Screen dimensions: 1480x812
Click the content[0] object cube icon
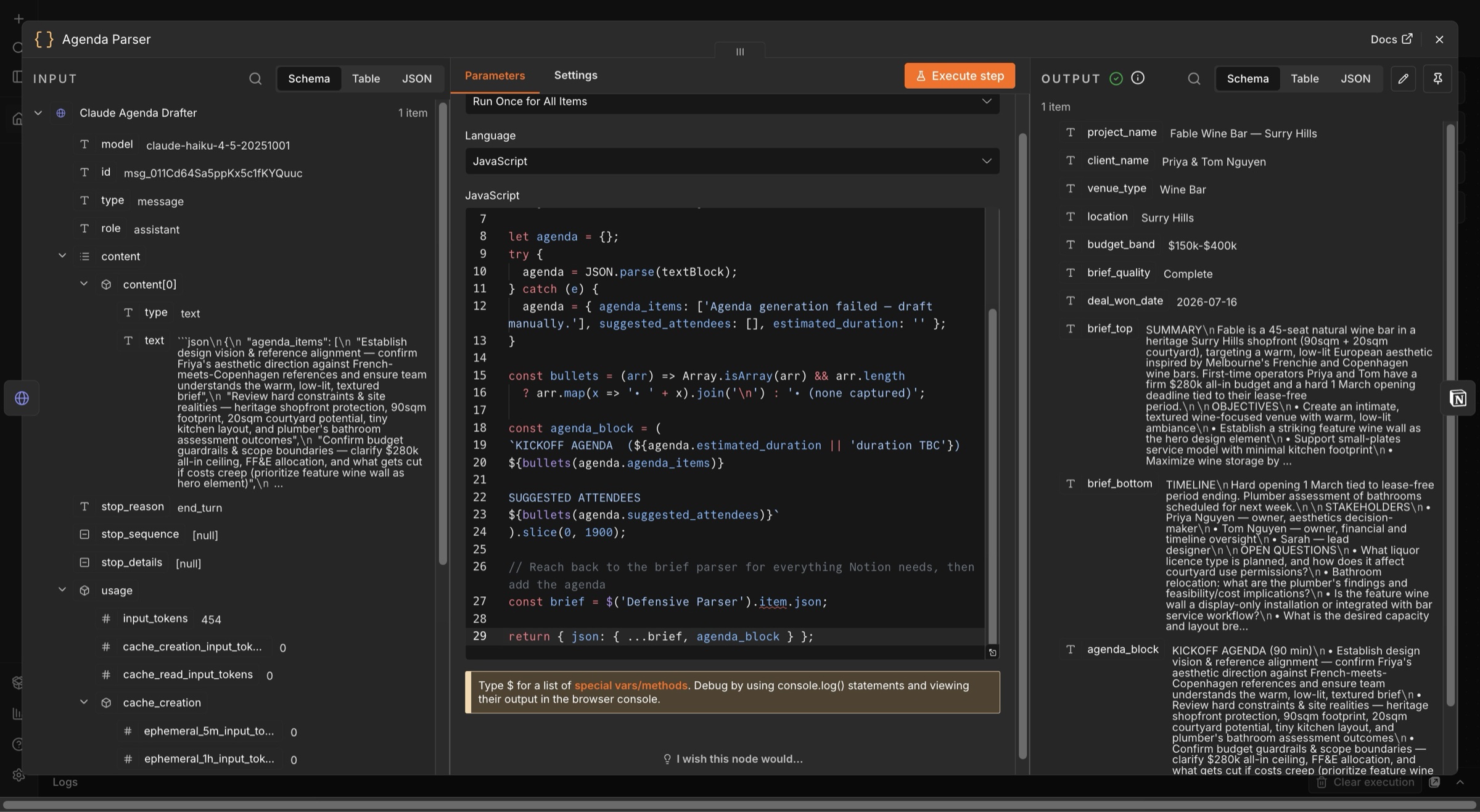106,285
